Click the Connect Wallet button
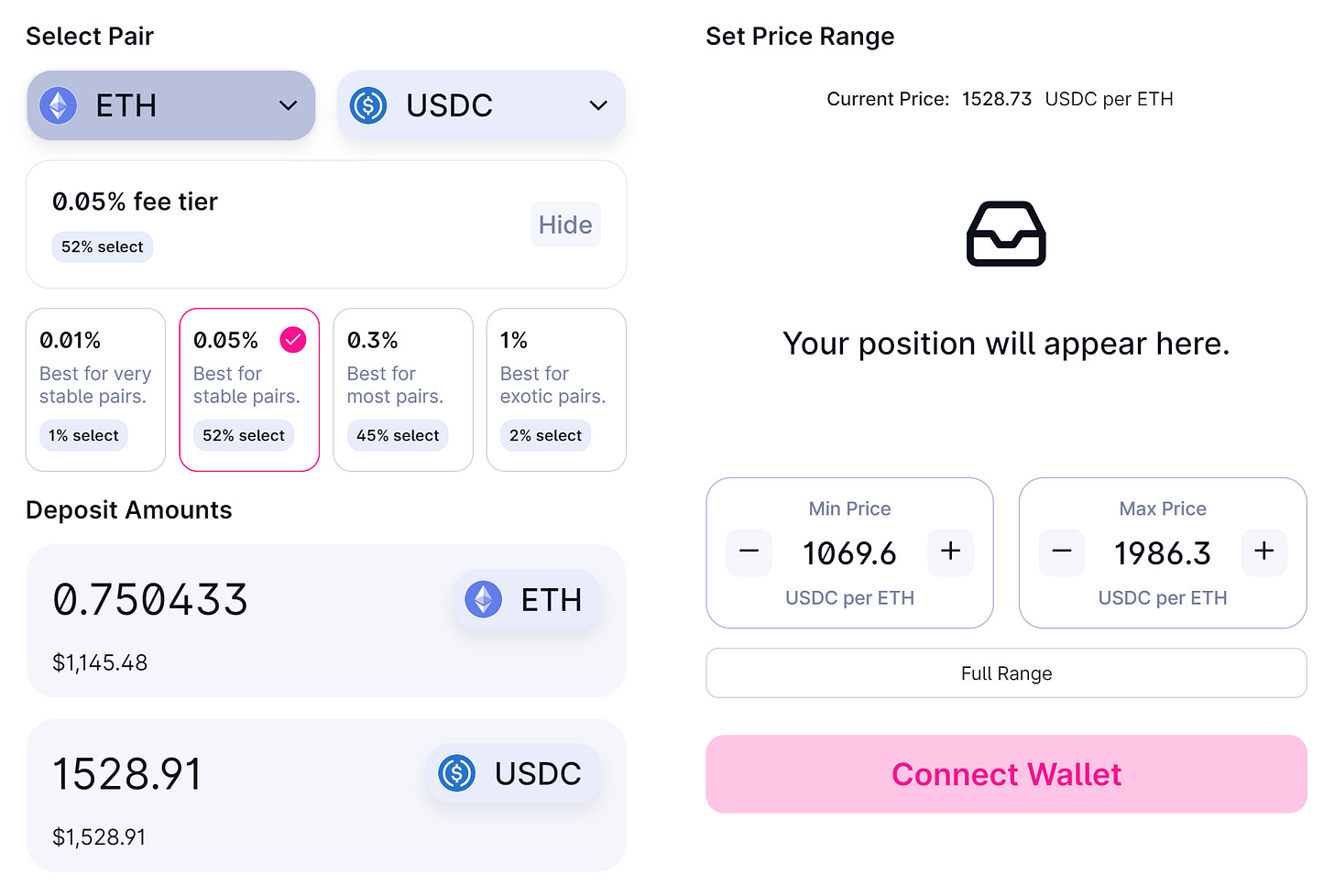1334x896 pixels. tap(1006, 774)
